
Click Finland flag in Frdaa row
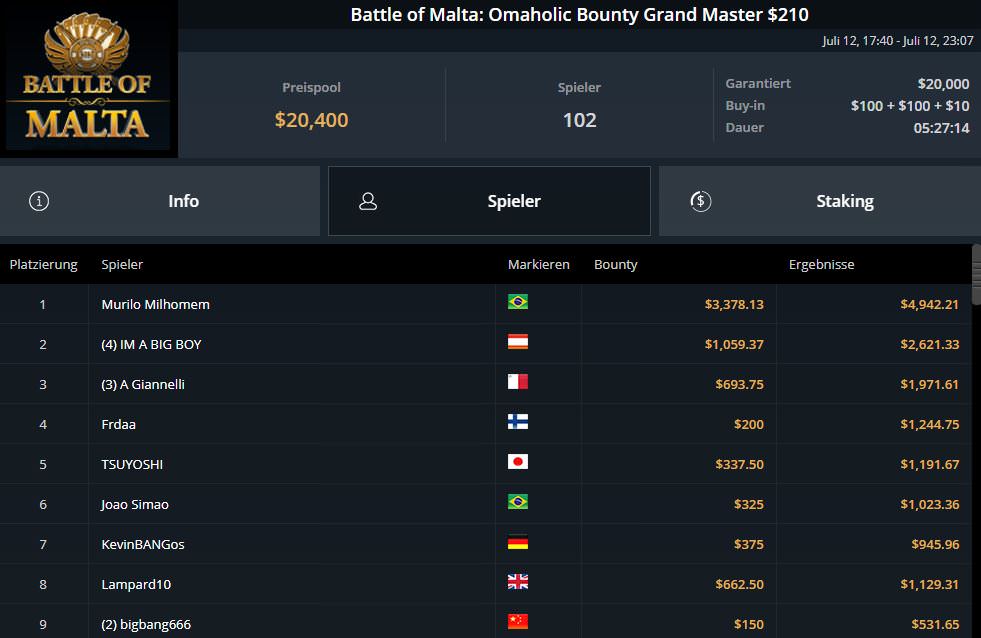coord(517,422)
